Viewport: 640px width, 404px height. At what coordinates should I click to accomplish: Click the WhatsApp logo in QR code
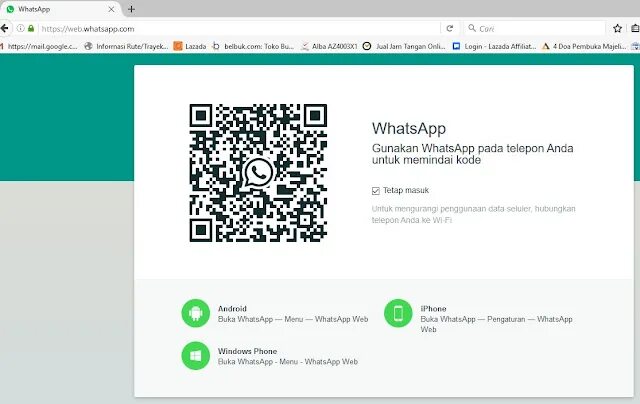click(x=258, y=173)
